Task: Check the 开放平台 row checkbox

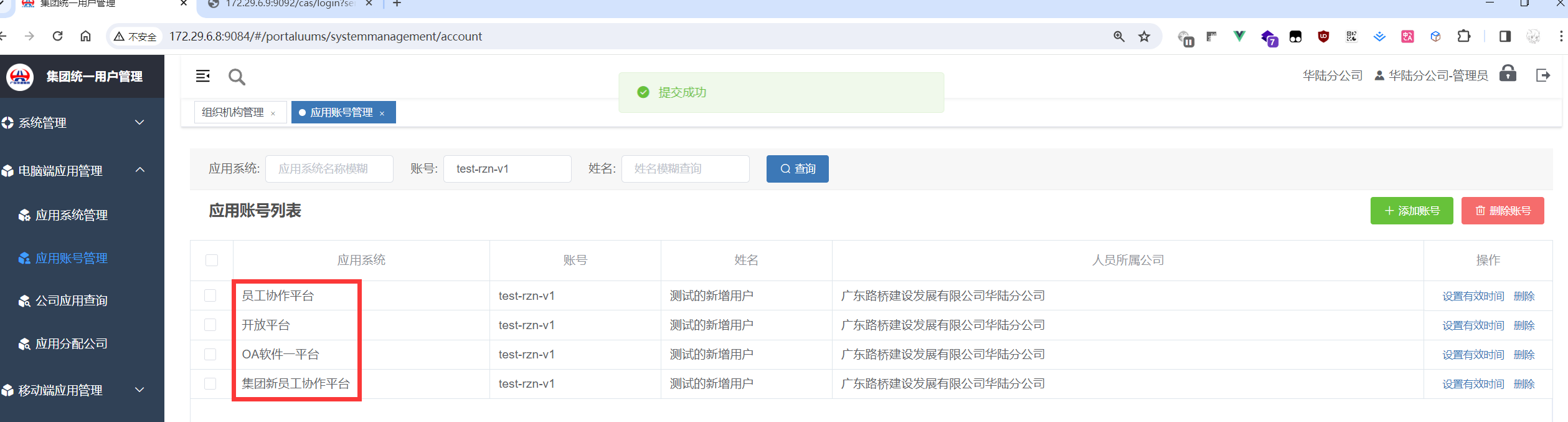Action: click(x=210, y=325)
